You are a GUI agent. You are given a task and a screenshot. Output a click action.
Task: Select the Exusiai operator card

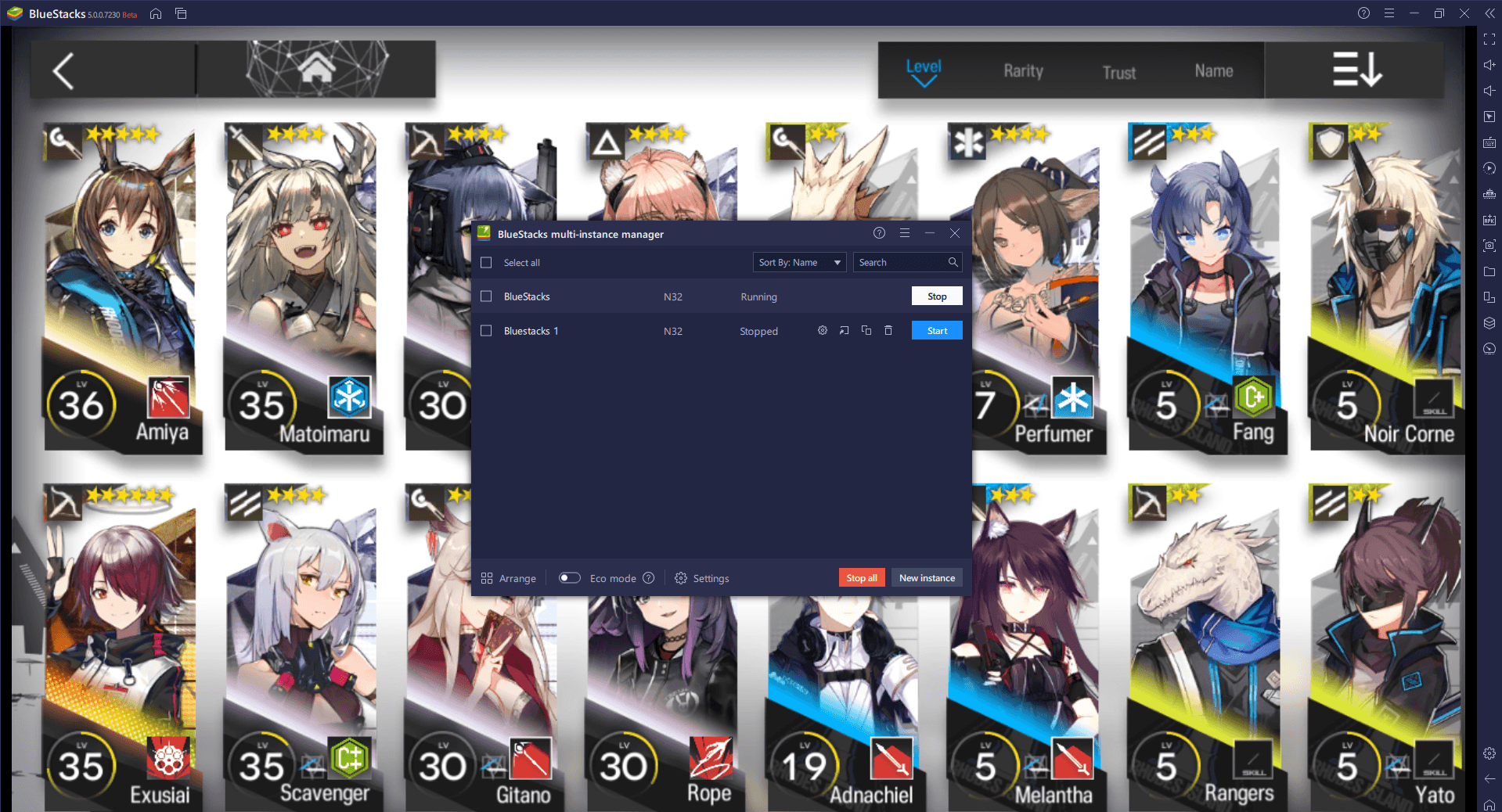pos(122,647)
